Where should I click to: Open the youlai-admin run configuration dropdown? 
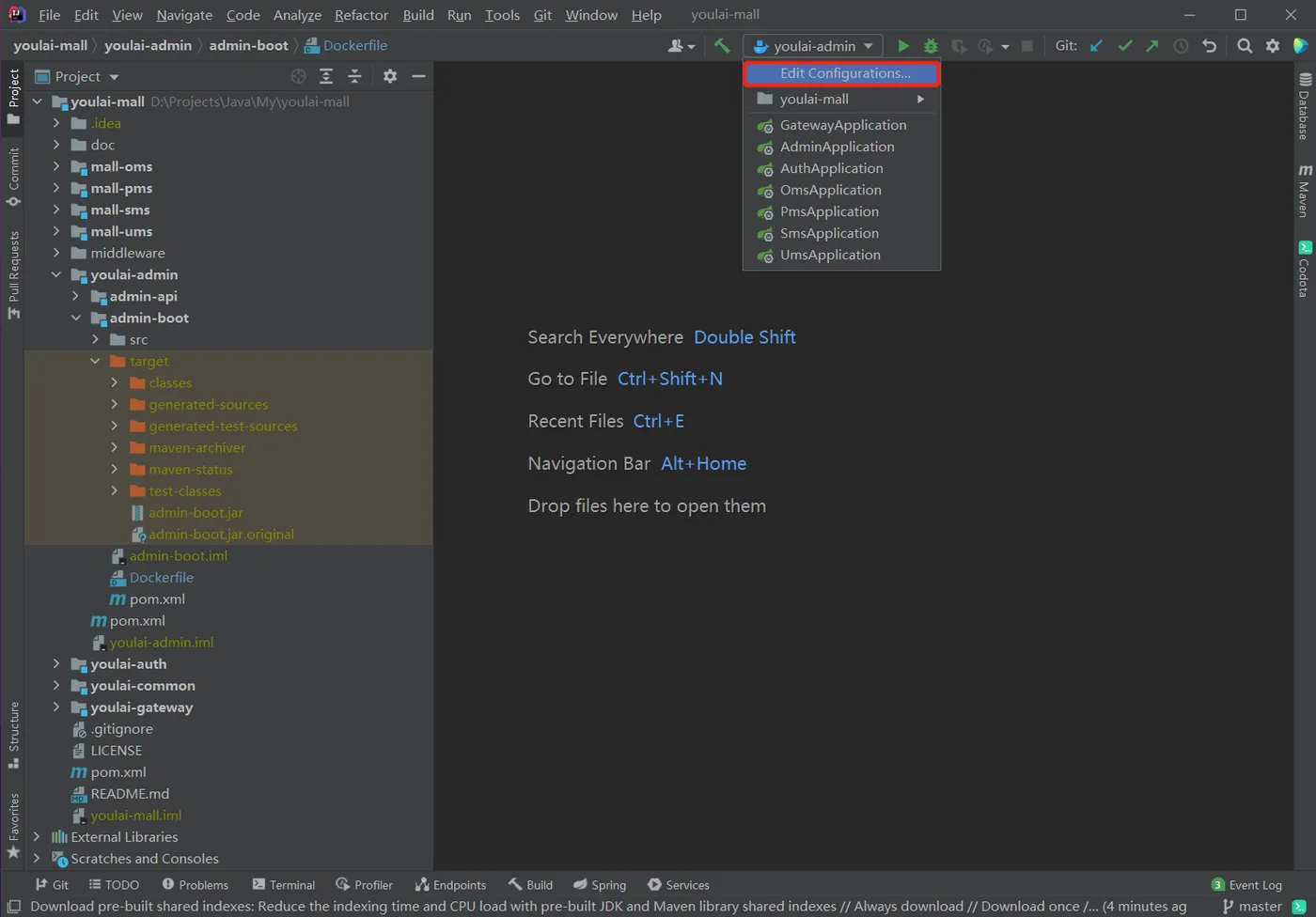coord(813,45)
